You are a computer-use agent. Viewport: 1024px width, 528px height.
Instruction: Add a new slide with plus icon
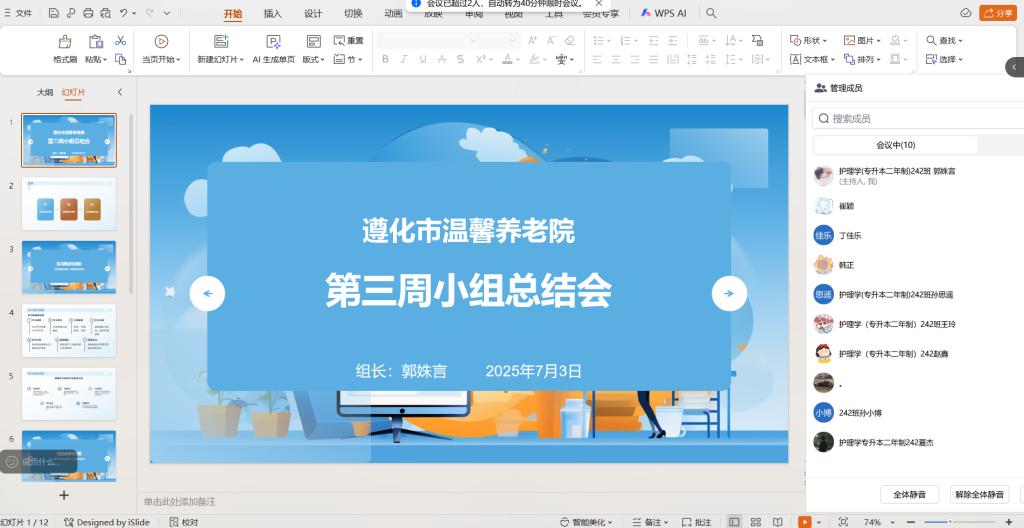click(x=64, y=495)
